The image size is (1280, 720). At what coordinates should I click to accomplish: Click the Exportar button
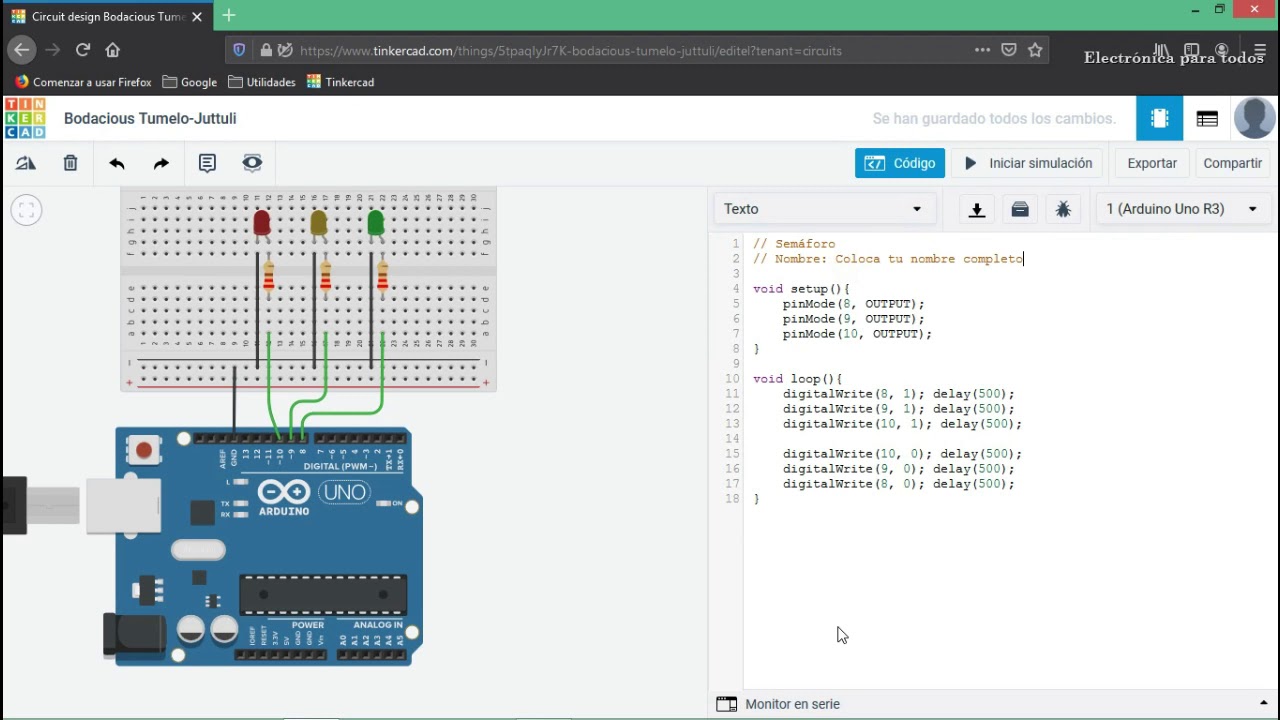(1152, 163)
